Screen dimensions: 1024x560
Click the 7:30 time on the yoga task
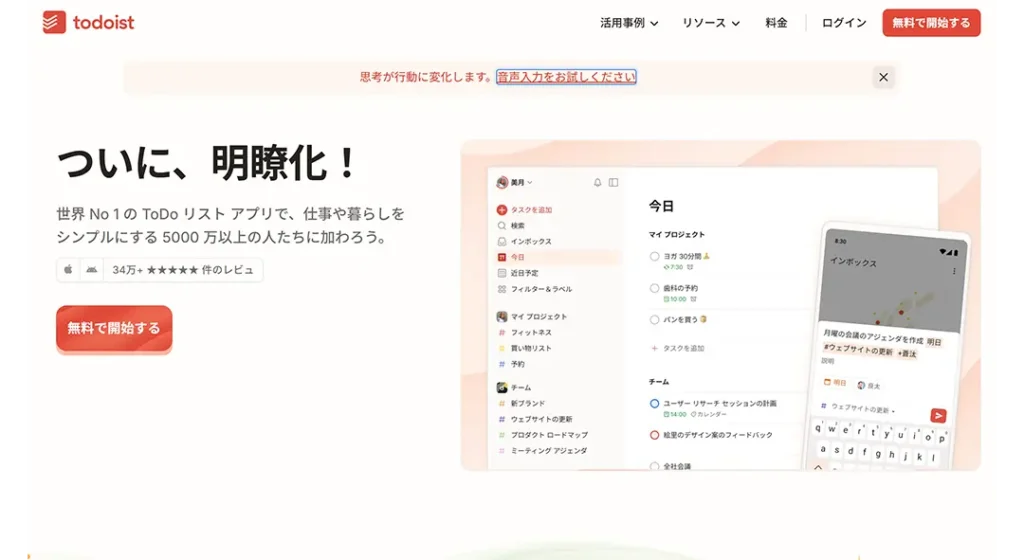pyautogui.click(x=673, y=268)
